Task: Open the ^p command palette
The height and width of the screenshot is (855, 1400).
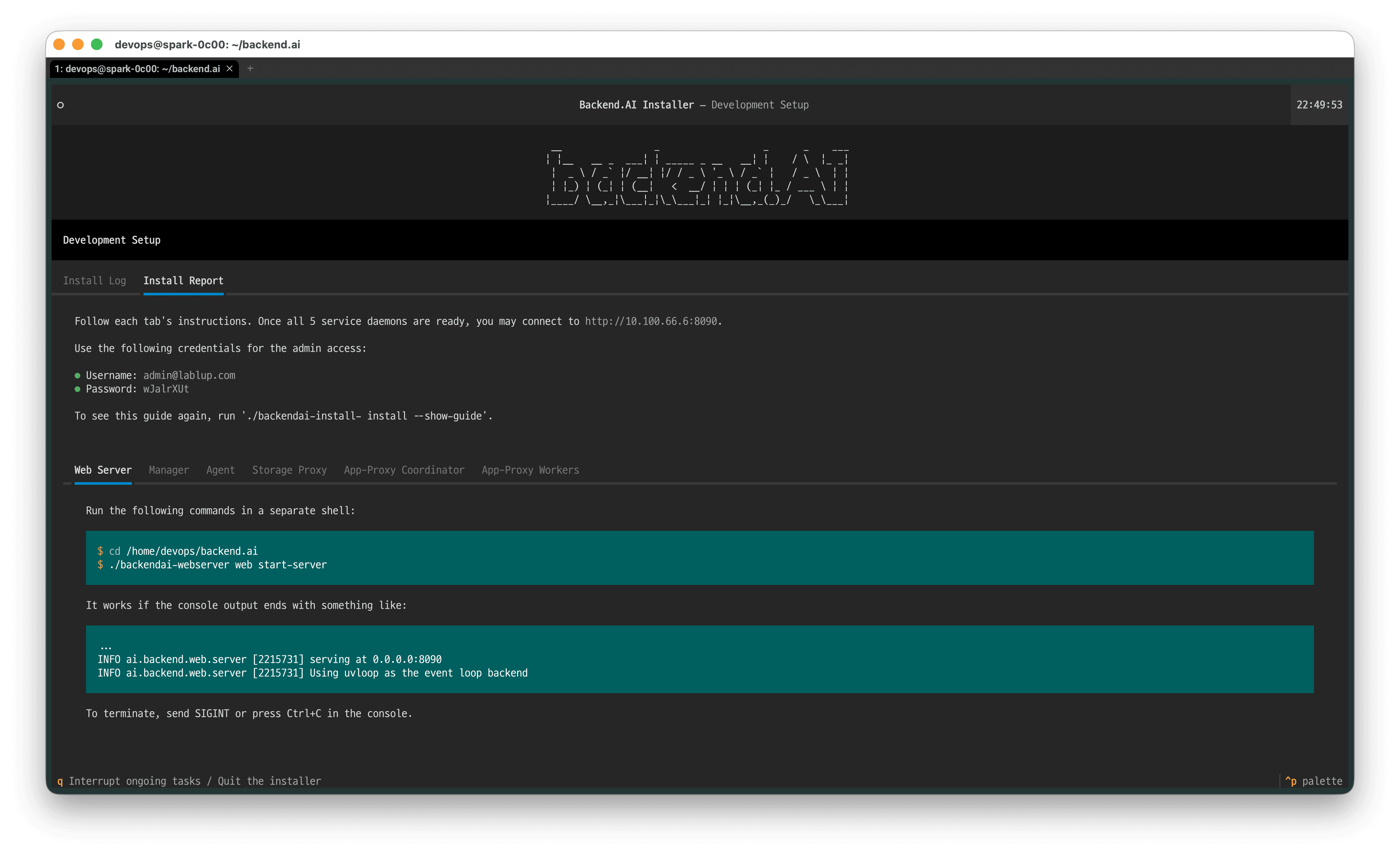Action: click(1314, 781)
